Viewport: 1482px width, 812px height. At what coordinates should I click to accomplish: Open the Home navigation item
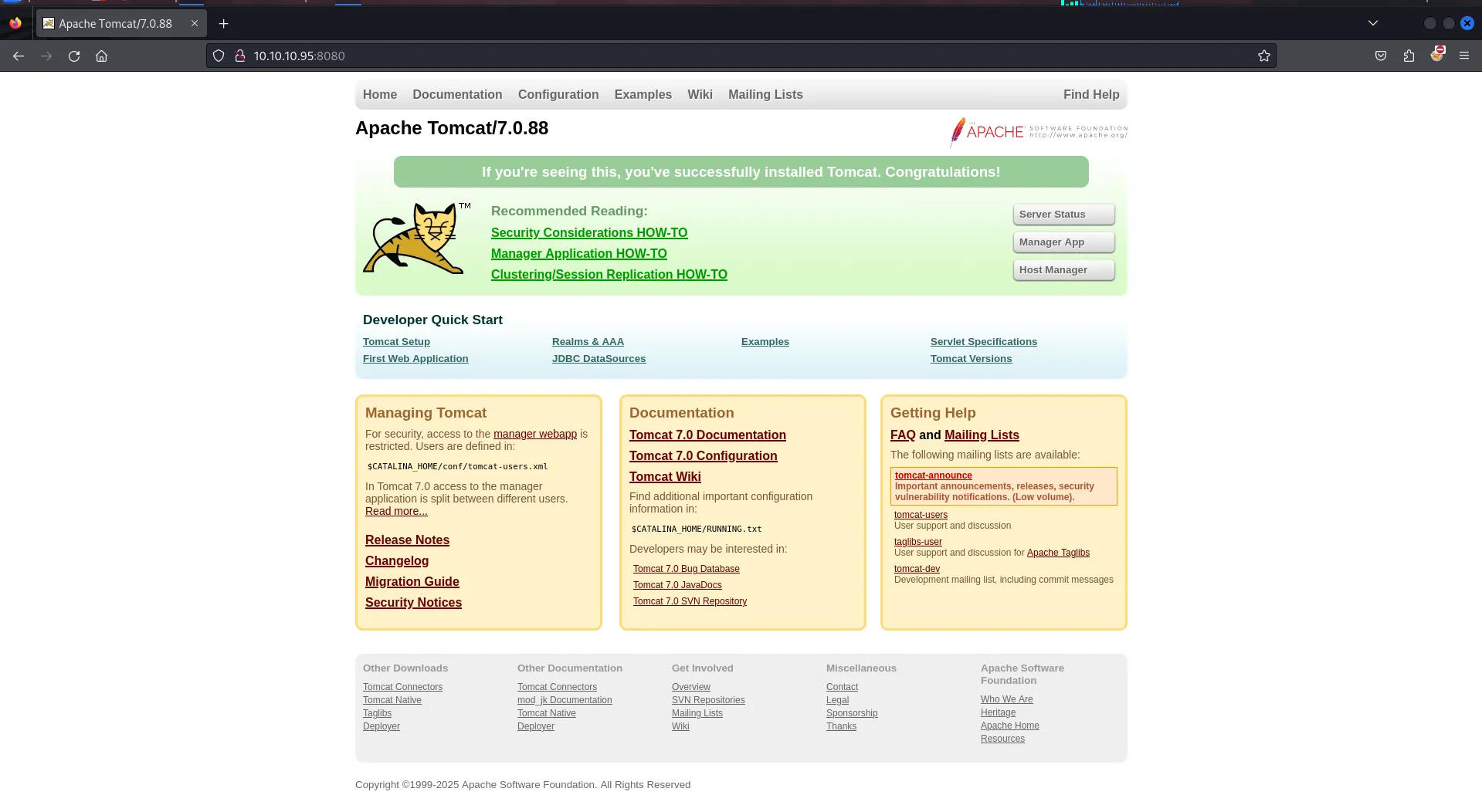pos(380,94)
